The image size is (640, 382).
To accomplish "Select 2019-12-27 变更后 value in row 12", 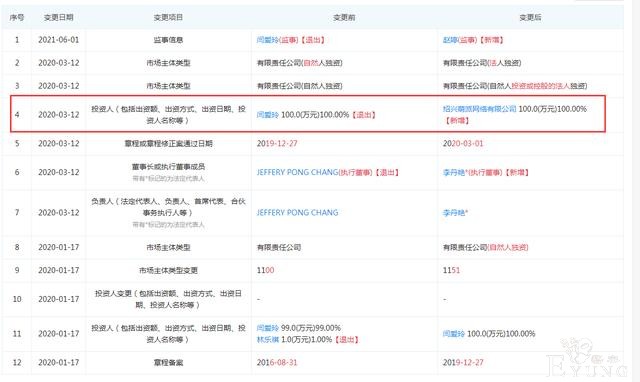I will (x=463, y=362).
